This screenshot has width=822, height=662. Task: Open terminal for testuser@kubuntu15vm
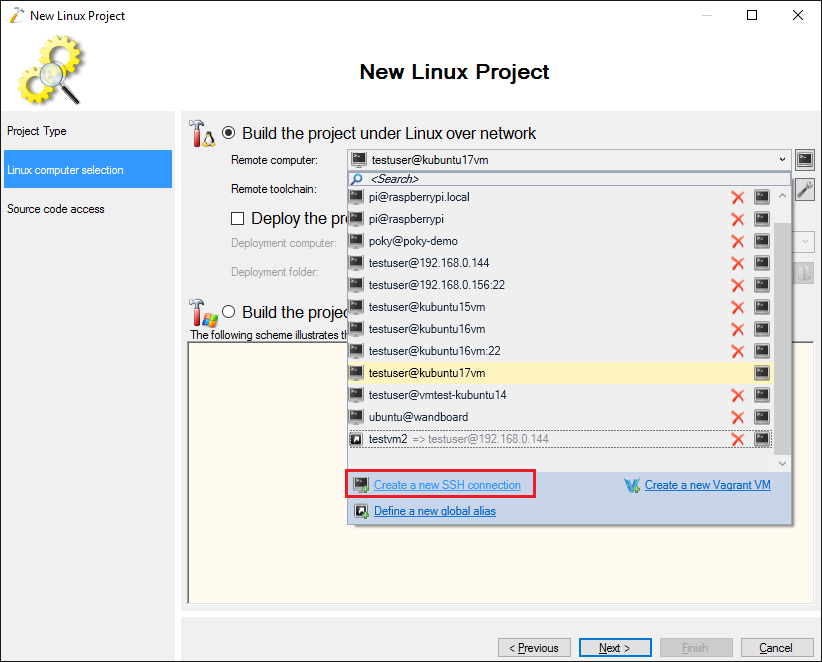(762, 307)
